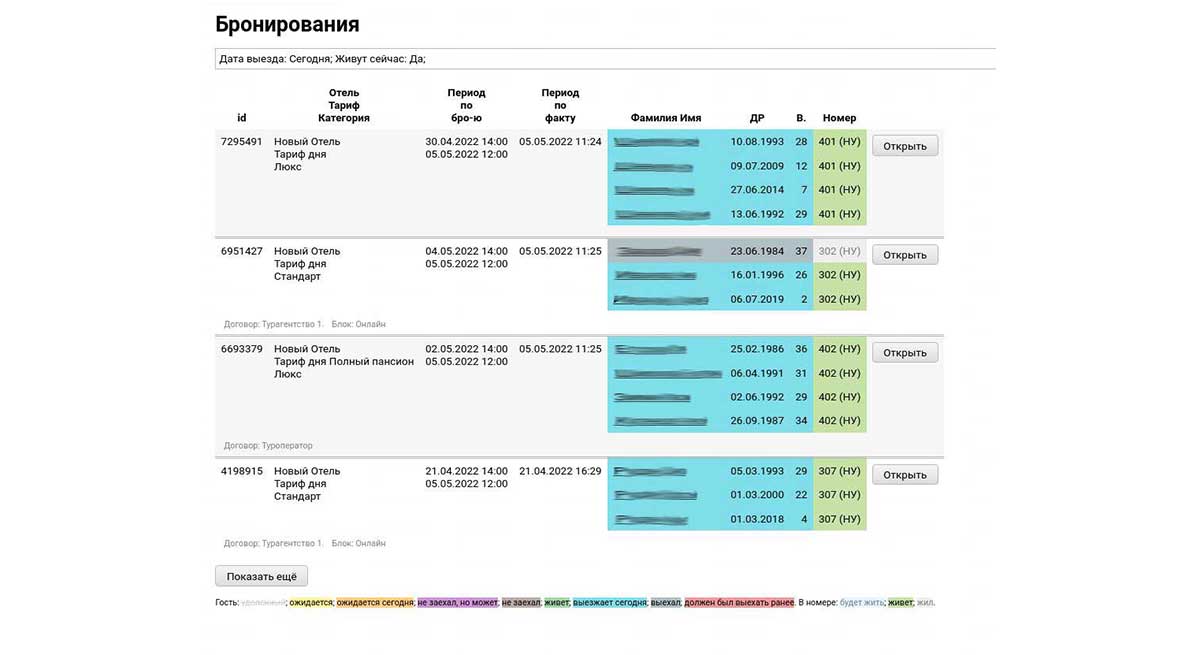Click the Фамилия Имя column header
This screenshot has height=655, width=1200.
click(665, 118)
